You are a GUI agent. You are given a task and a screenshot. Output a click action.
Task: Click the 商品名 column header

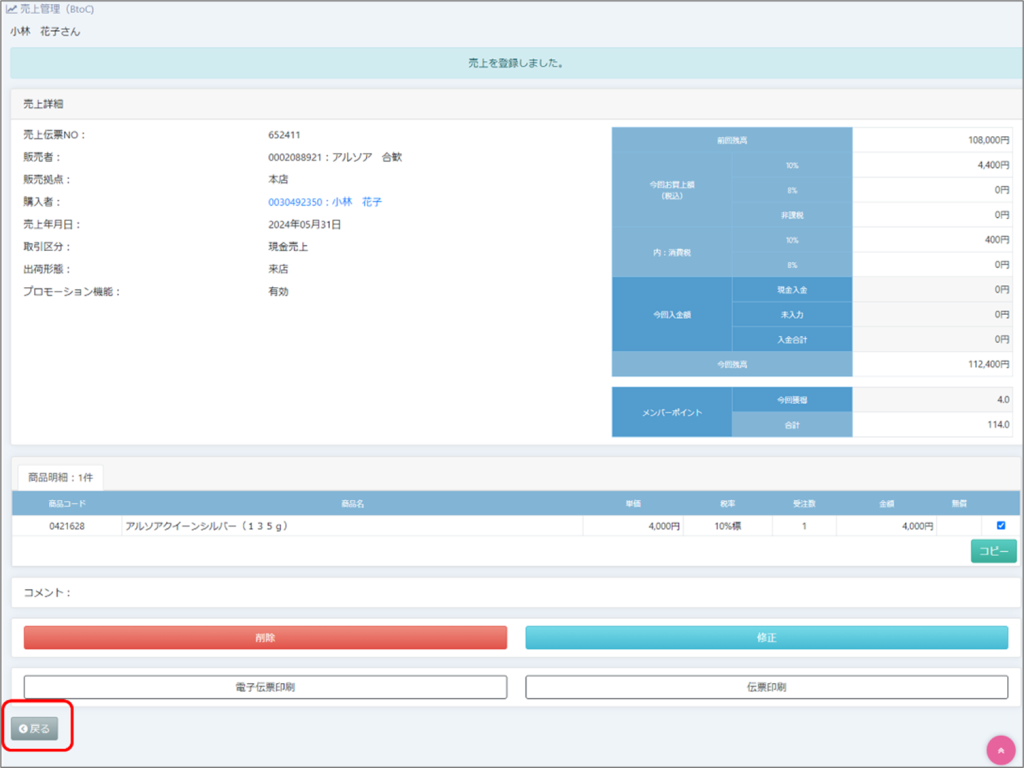(352, 504)
